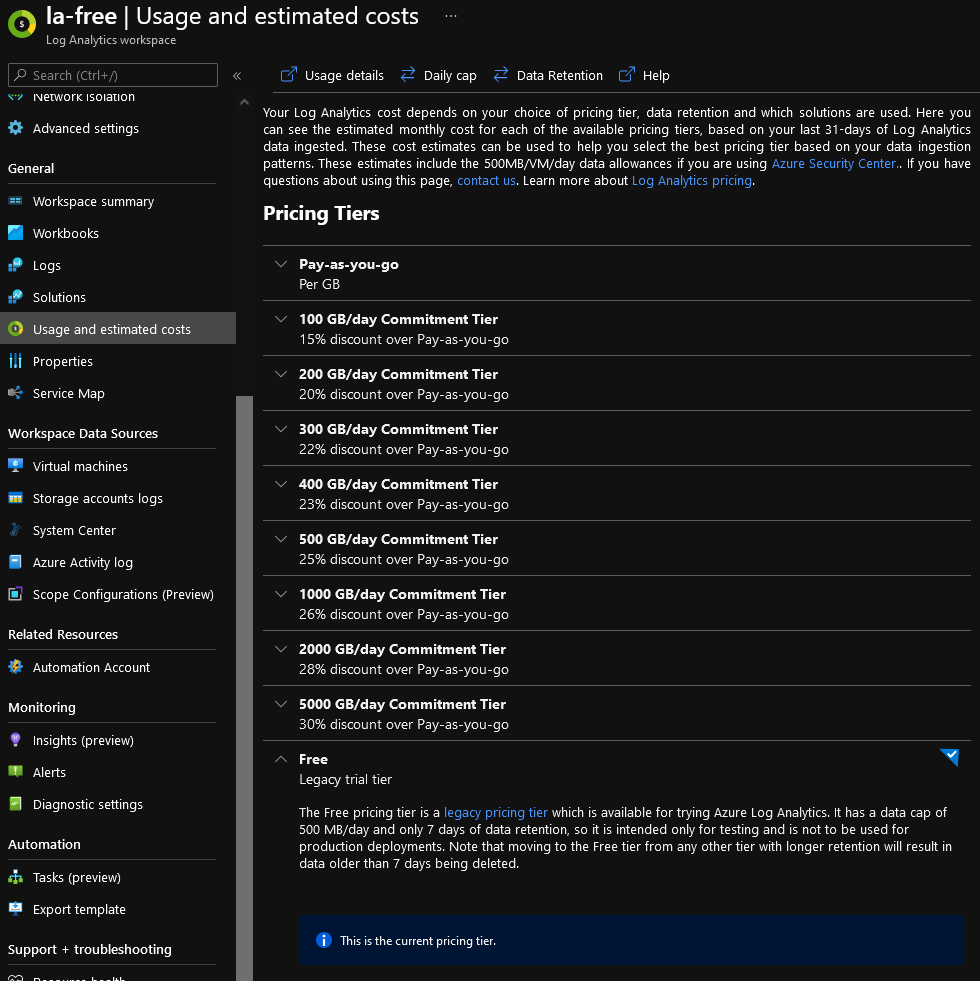Open the Azure Security Center link

pyautogui.click(x=834, y=163)
